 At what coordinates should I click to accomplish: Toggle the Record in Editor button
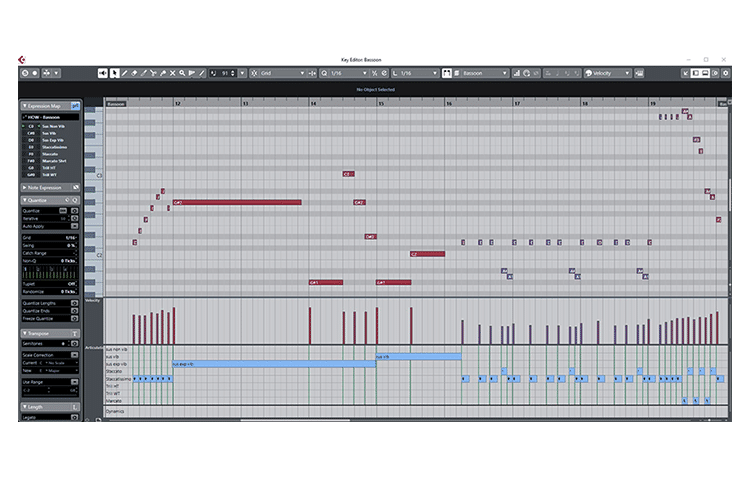pyautogui.click(x=35, y=73)
